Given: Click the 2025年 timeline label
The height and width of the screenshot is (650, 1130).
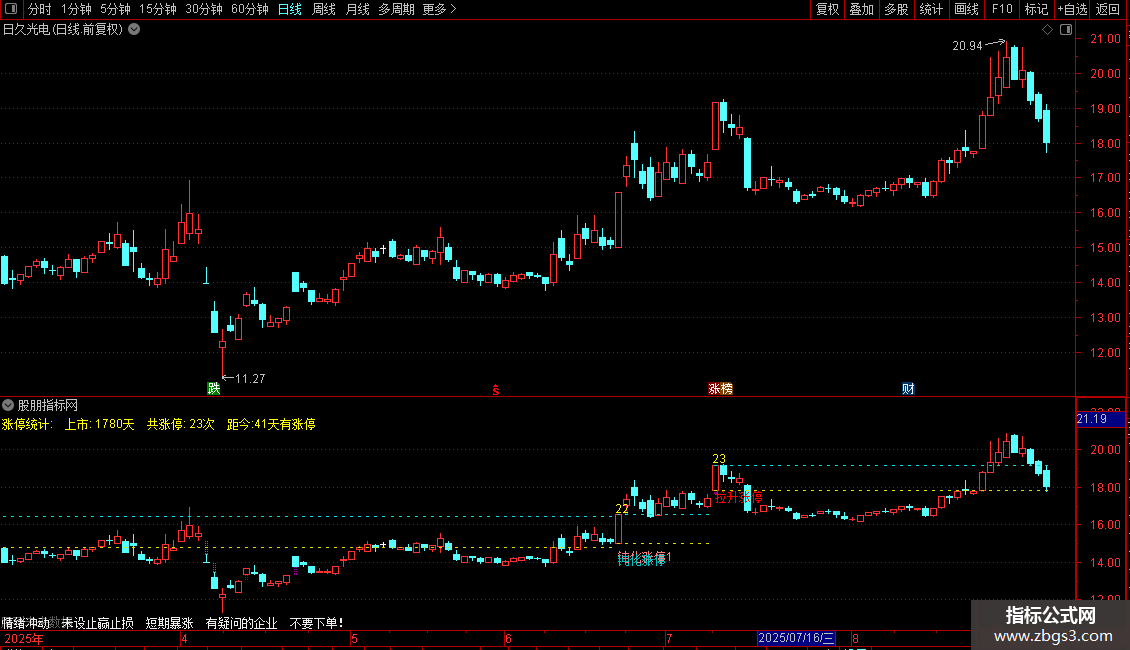Looking at the screenshot, I should point(24,638).
